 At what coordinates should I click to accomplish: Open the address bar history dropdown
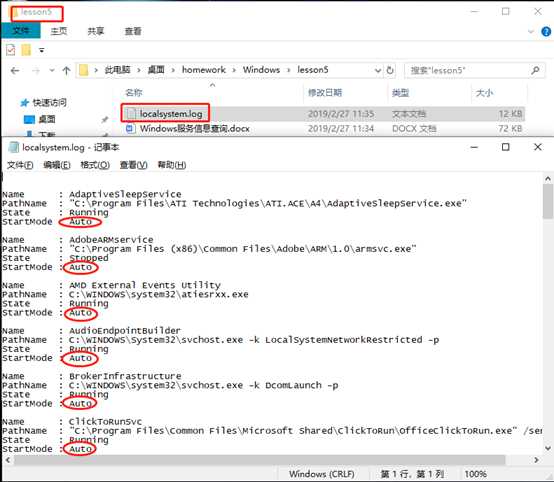coord(378,70)
